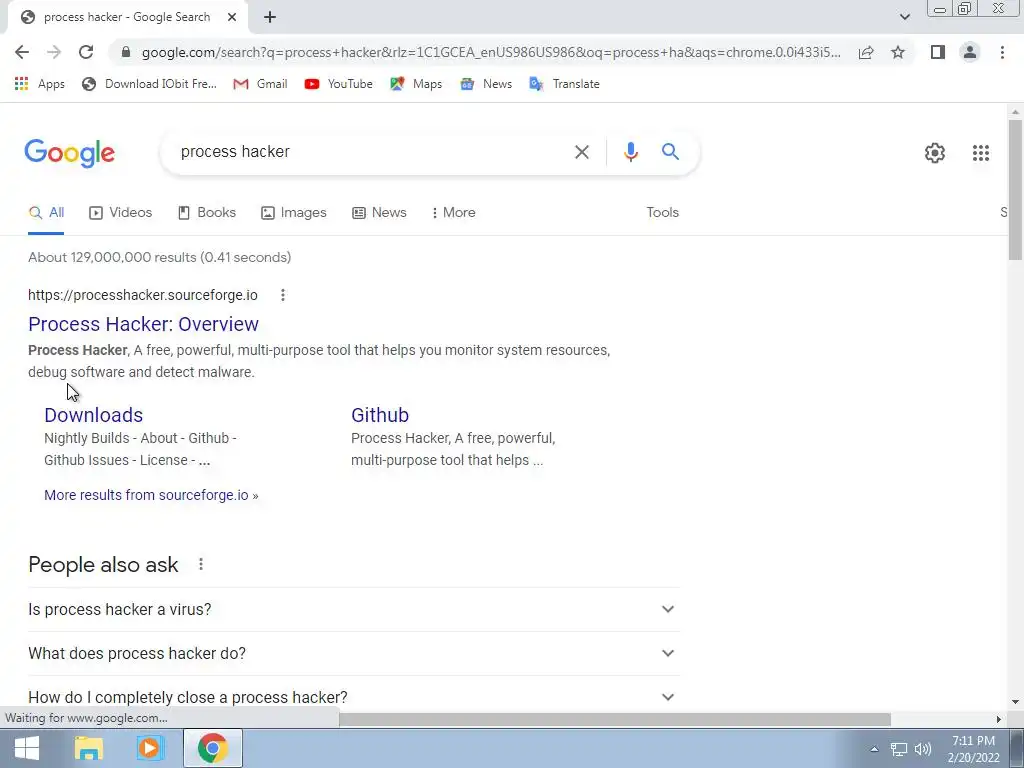Open File Explorer from taskbar
The image size is (1024, 768).
tap(88, 748)
